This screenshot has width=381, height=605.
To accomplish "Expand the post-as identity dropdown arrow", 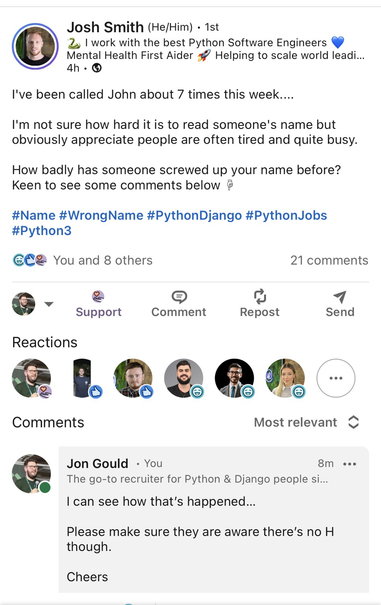I will pyautogui.click(x=49, y=304).
